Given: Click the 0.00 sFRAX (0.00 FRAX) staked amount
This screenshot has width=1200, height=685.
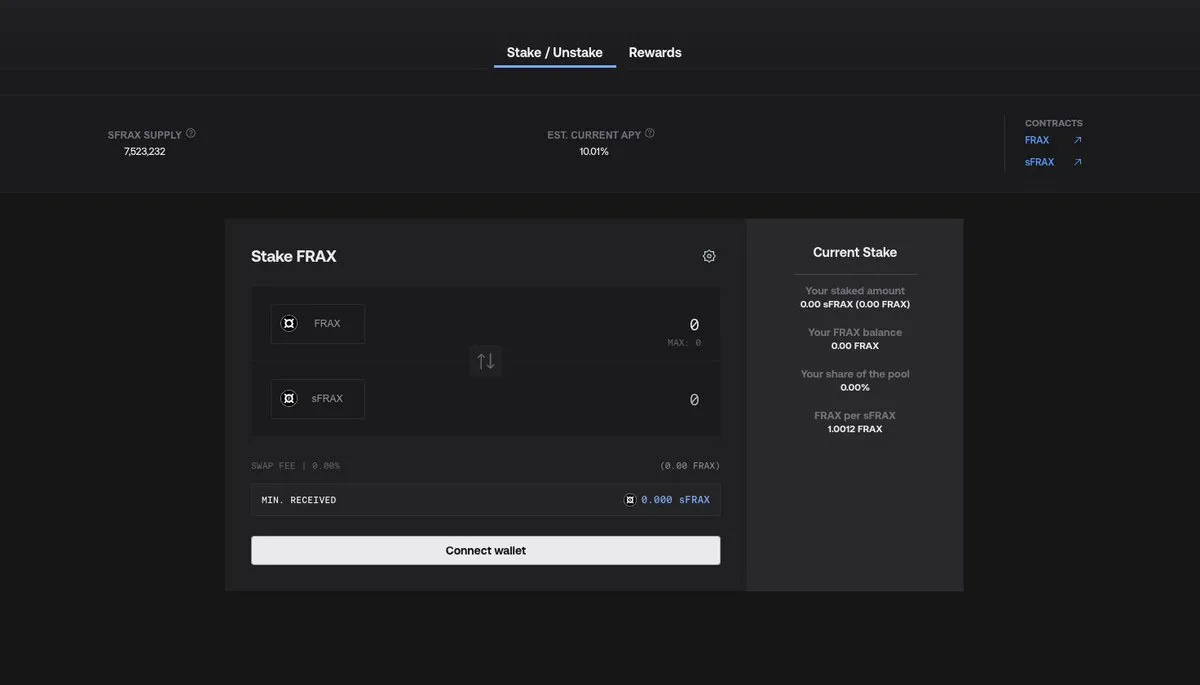Looking at the screenshot, I should (855, 304).
